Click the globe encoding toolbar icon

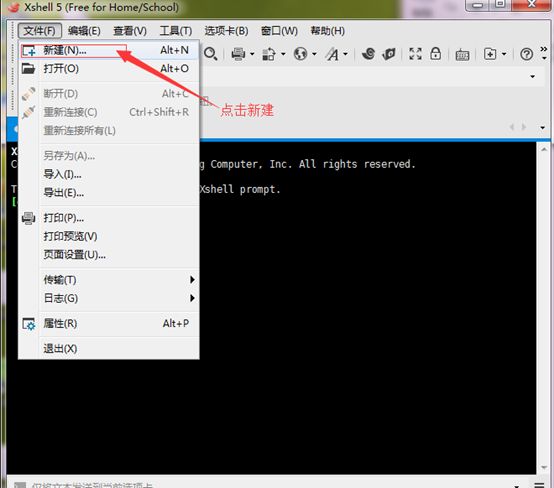coord(300,54)
